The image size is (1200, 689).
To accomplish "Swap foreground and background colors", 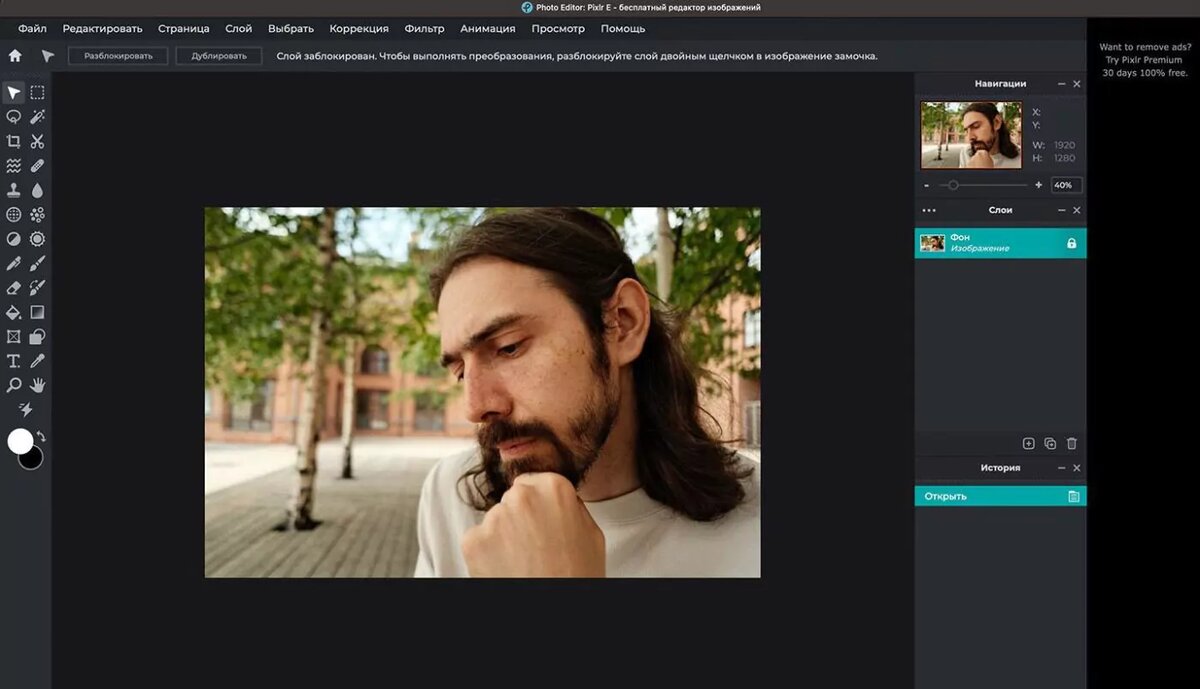I will click(41, 437).
